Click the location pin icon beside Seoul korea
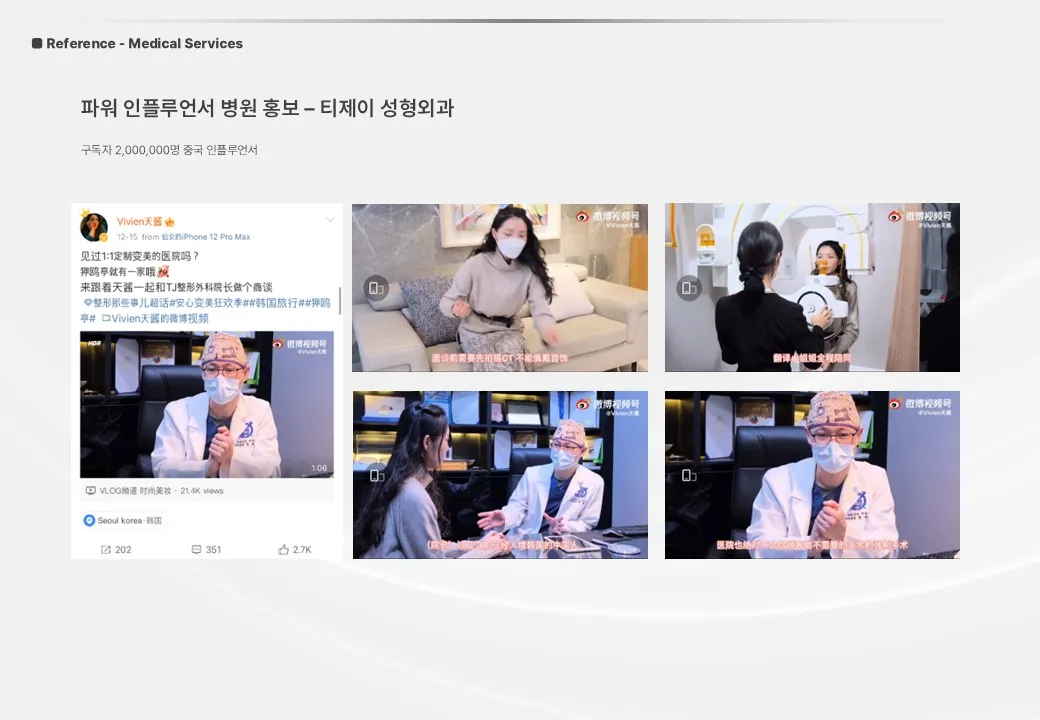This screenshot has width=1040, height=720. [89, 520]
